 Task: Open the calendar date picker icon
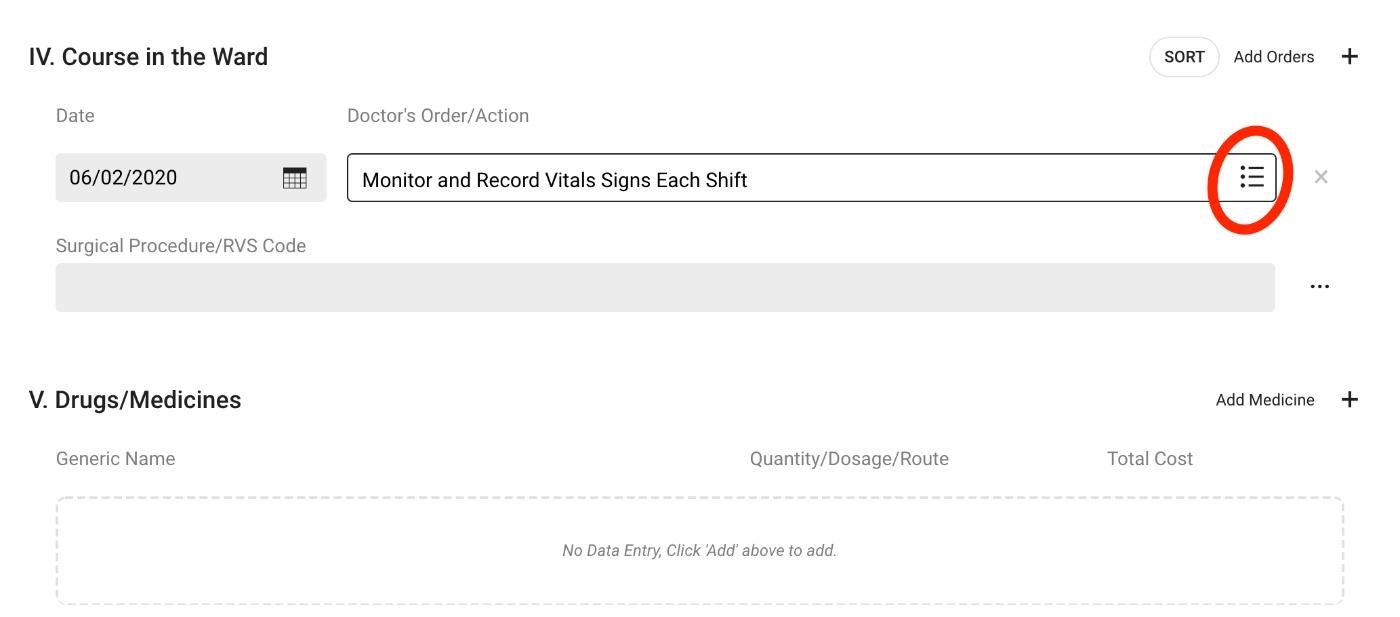[295, 178]
